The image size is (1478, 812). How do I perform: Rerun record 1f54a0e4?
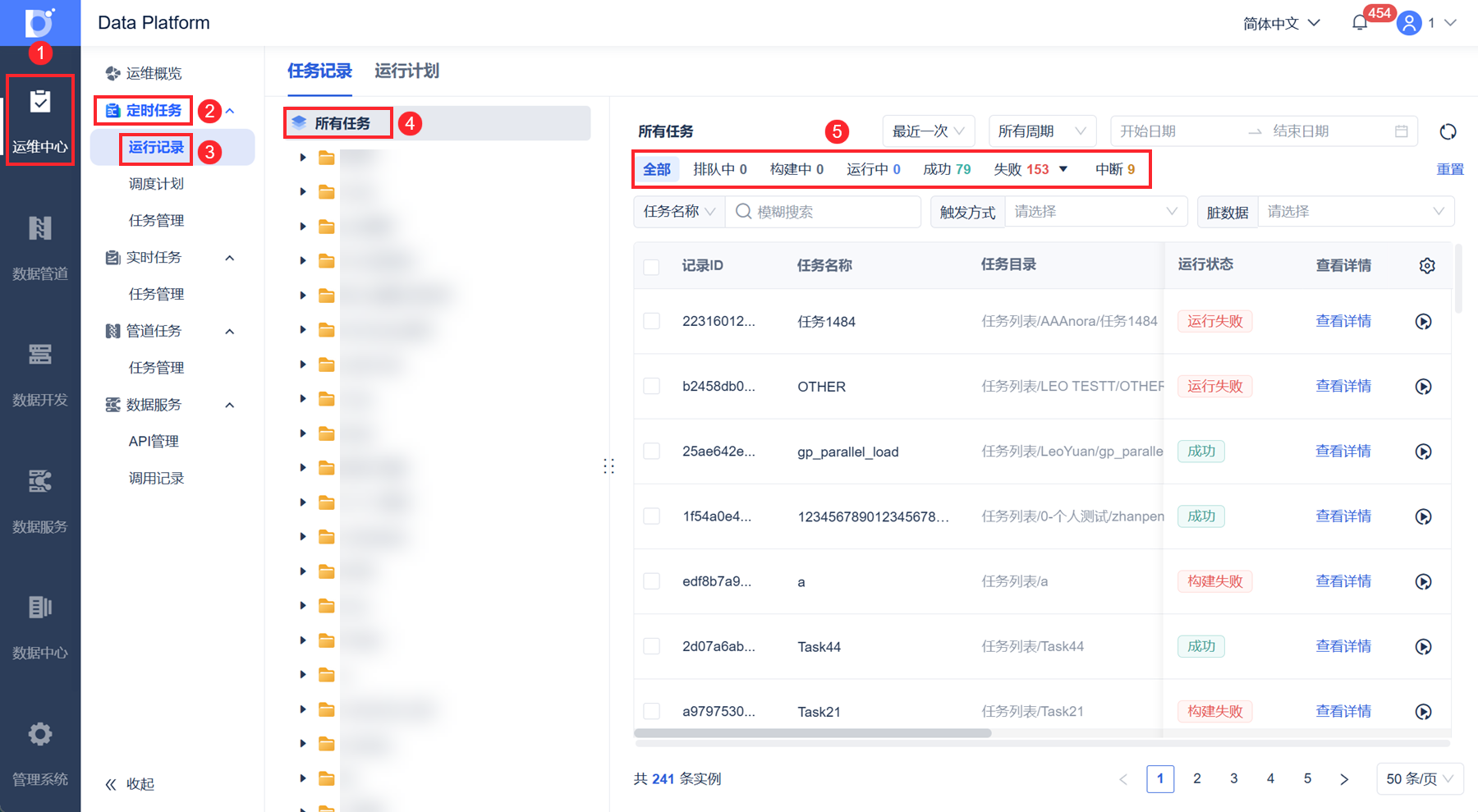click(x=1424, y=516)
